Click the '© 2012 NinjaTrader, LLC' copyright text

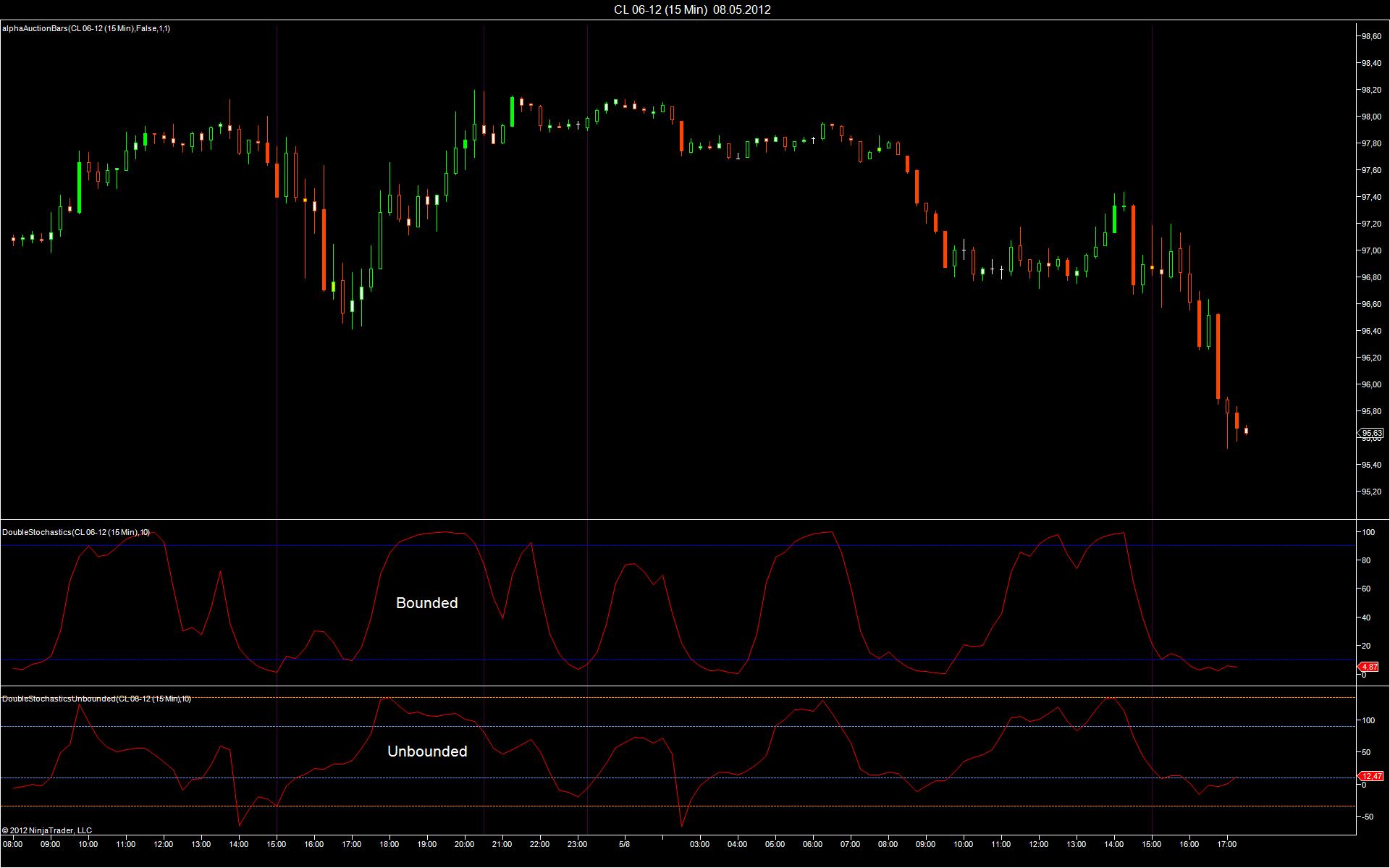click(47, 830)
